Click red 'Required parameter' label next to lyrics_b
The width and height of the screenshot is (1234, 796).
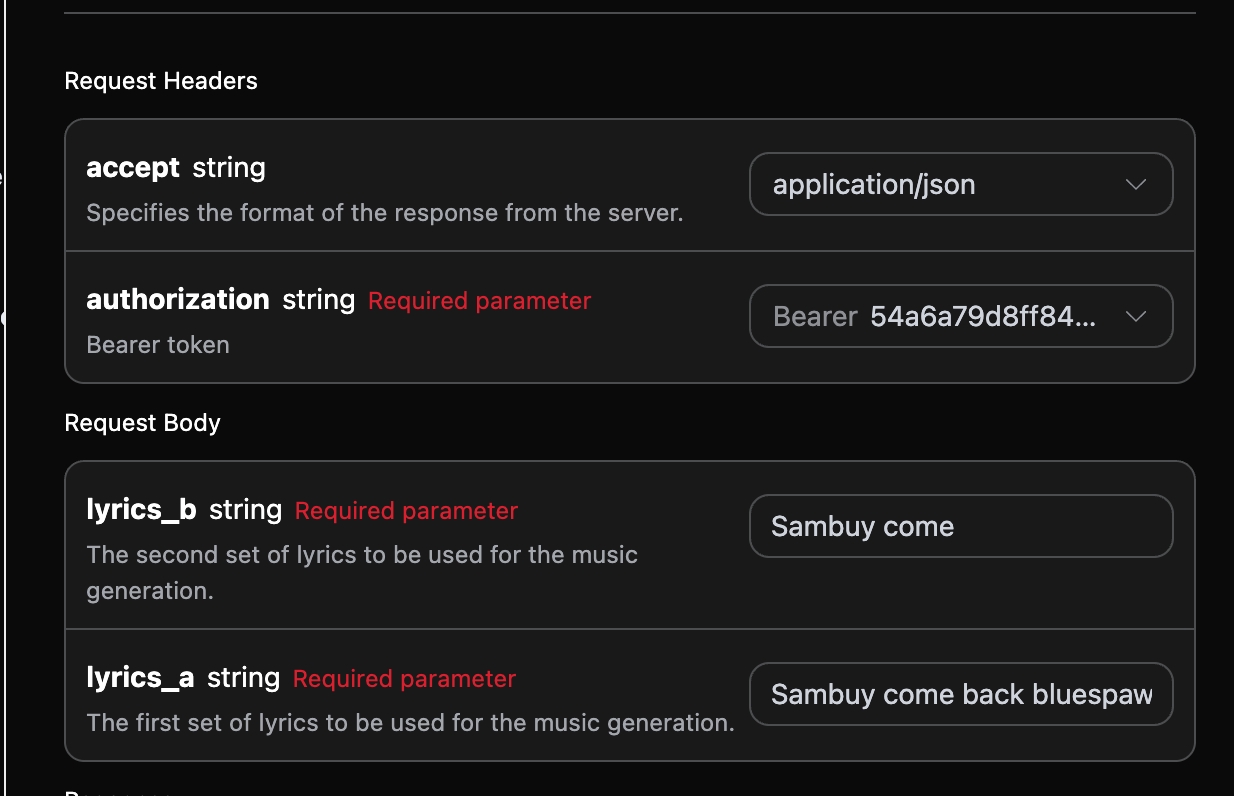pyautogui.click(x=406, y=511)
